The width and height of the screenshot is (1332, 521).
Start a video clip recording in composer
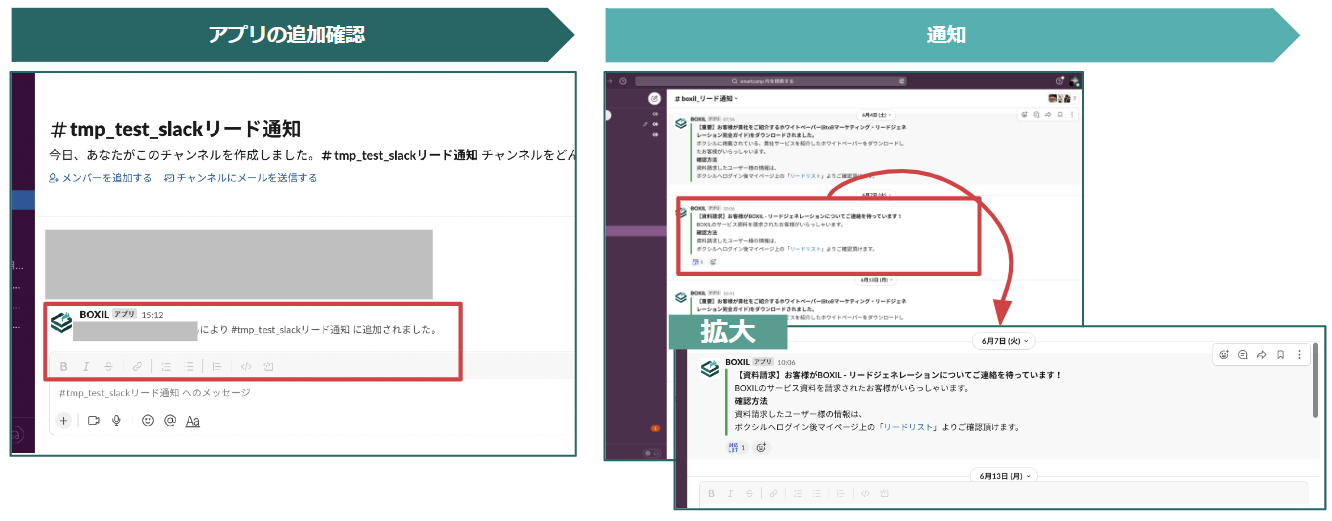pyautogui.click(x=93, y=421)
